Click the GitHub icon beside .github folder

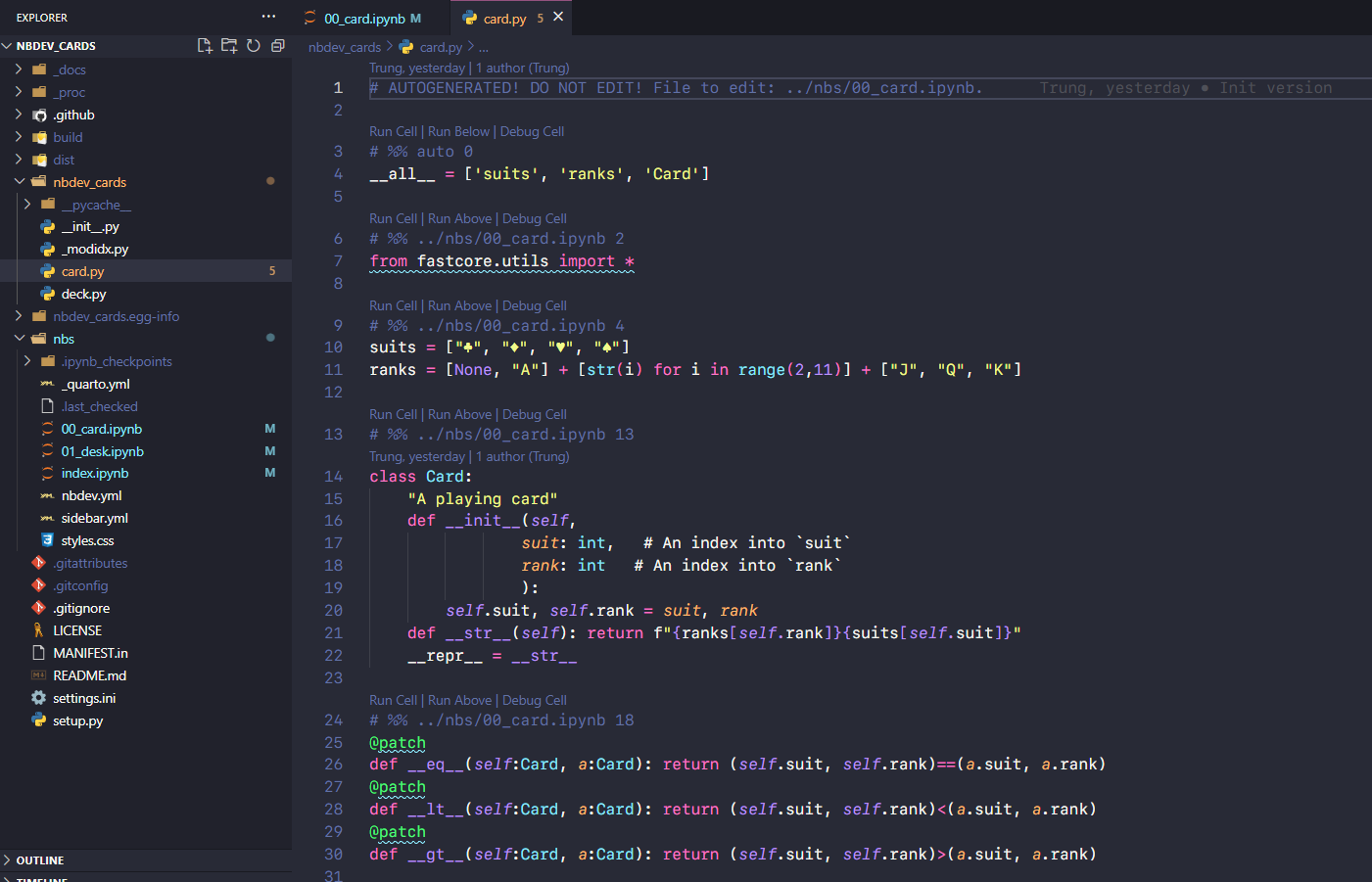39,115
